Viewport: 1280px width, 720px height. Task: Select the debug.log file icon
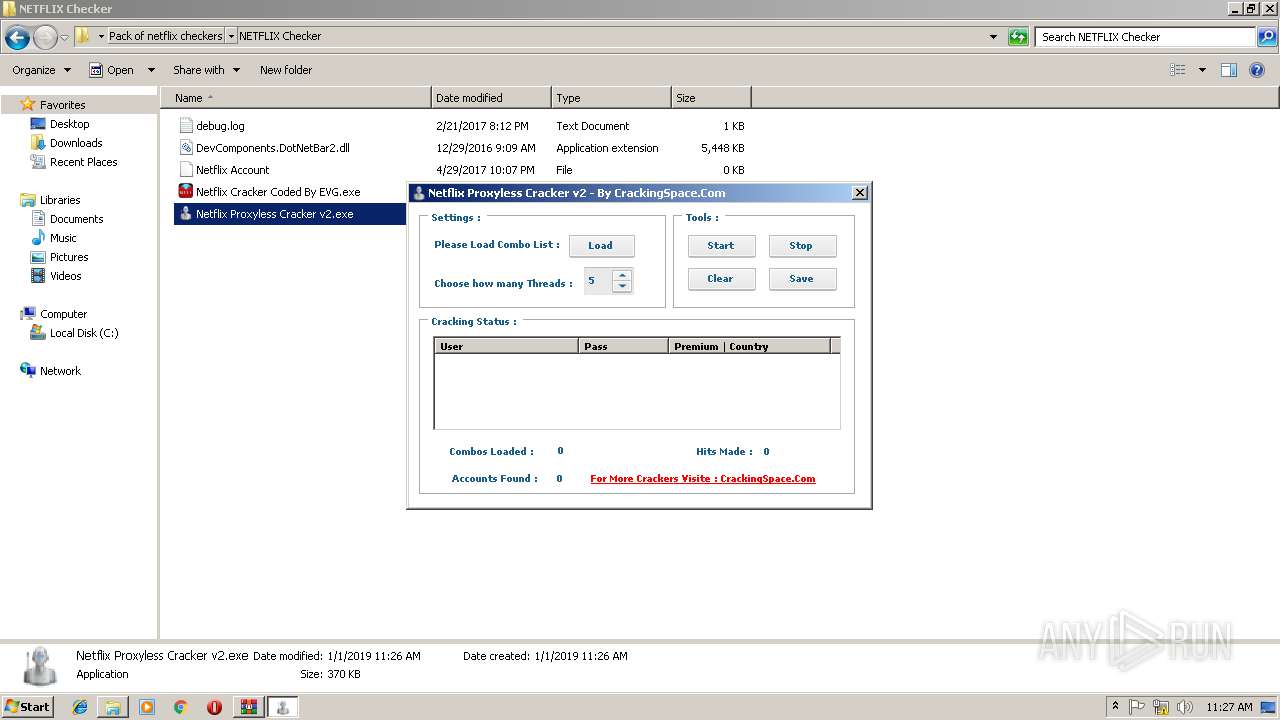coord(185,126)
